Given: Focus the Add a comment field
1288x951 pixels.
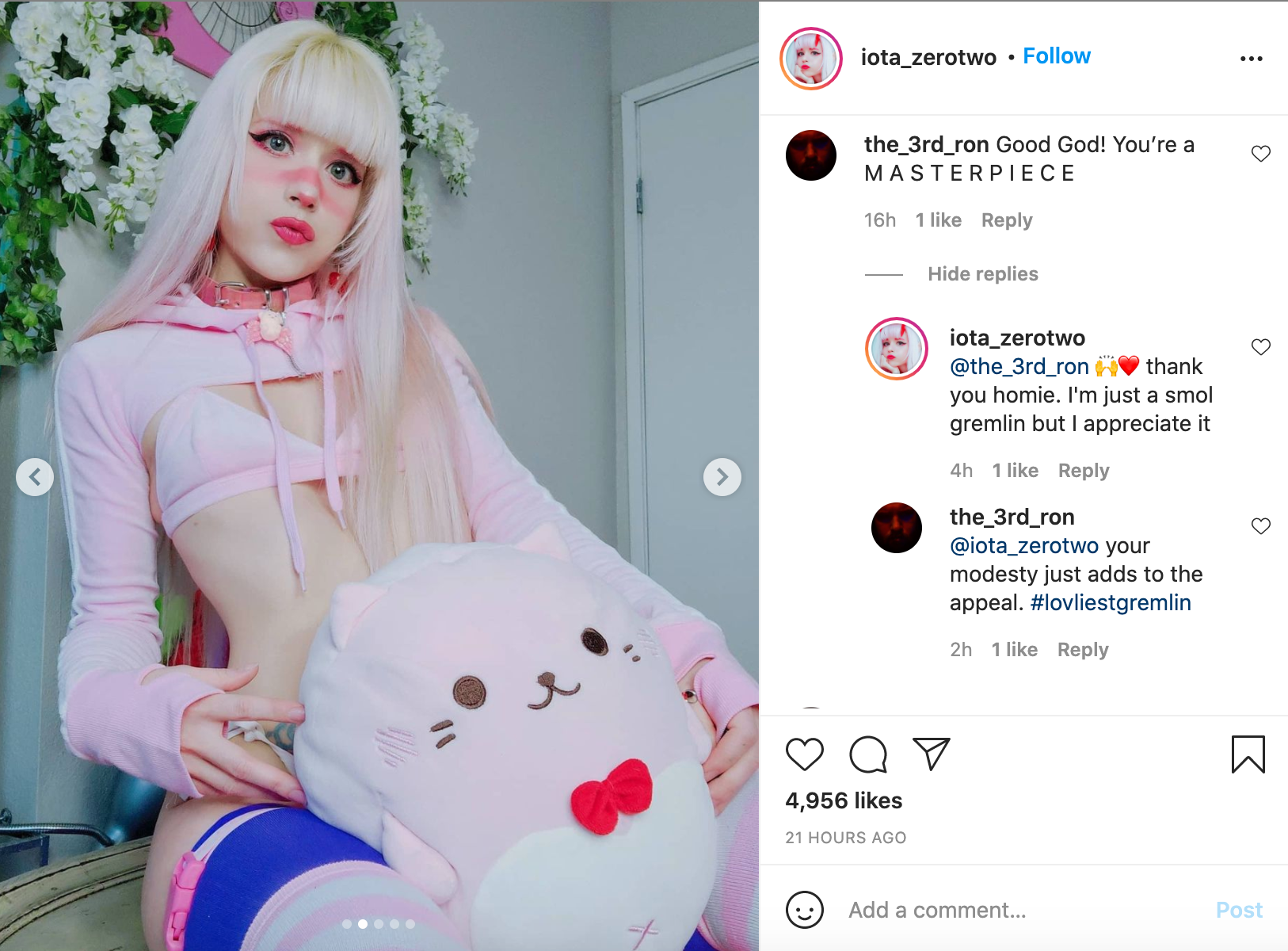Looking at the screenshot, I should [x=1022, y=910].
